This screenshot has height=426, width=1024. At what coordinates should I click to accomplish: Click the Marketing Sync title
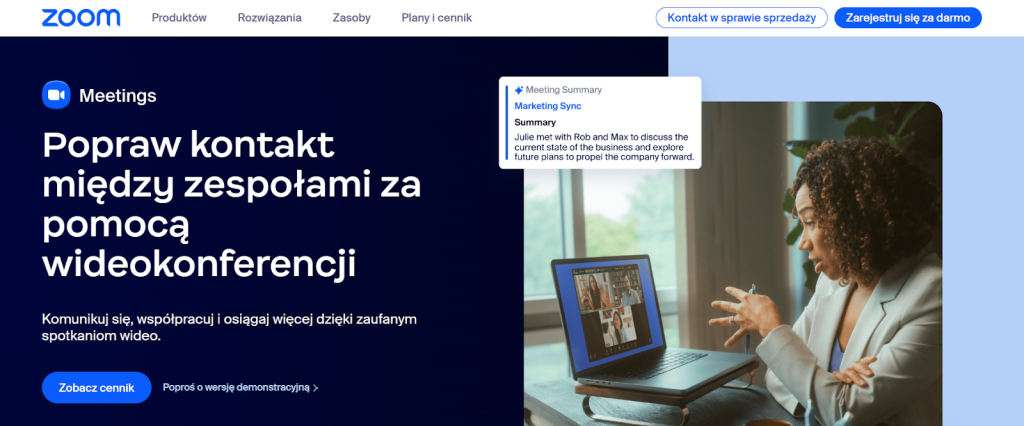(548, 106)
